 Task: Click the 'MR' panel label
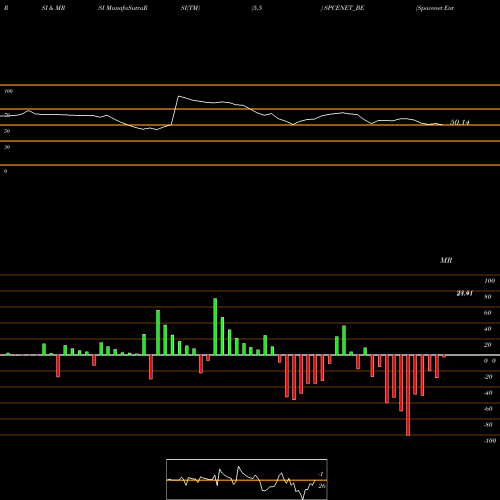tap(446, 260)
